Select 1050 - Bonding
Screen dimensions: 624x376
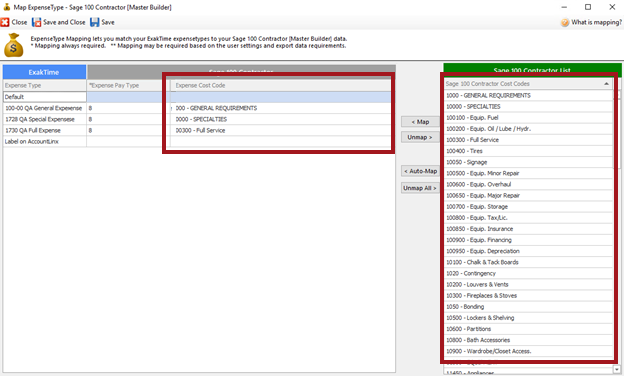tap(528, 307)
